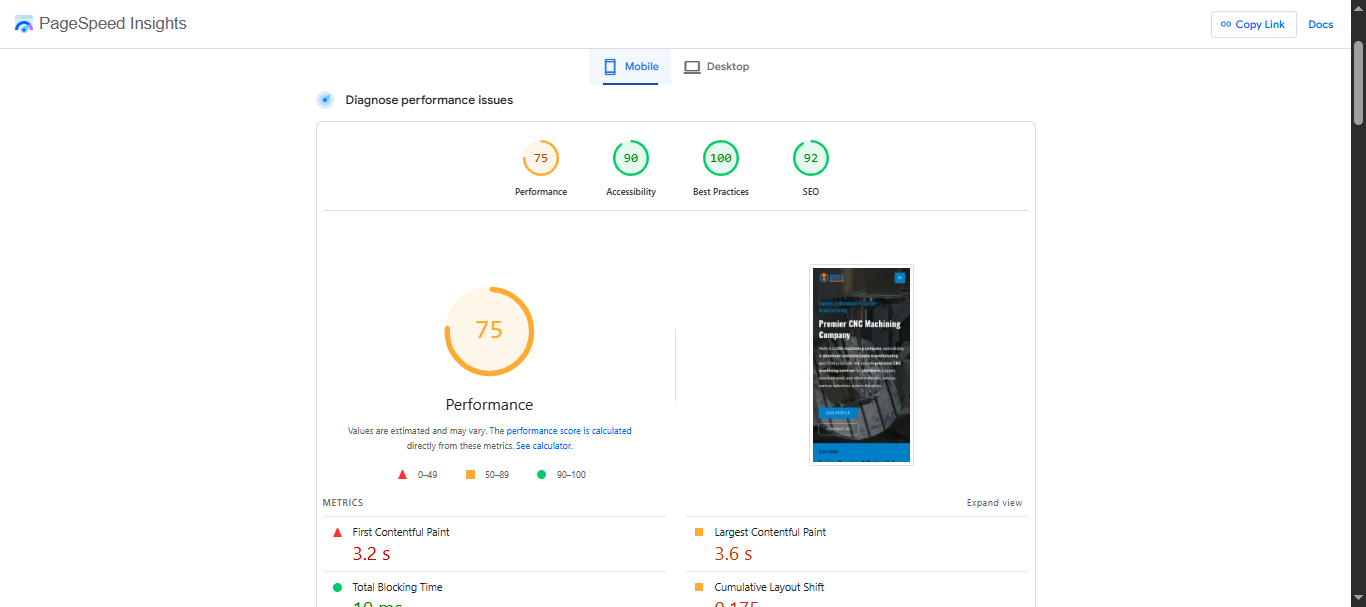Toggle Expand view for metrics
Viewport: 1366px width, 607px height.
pos(994,503)
